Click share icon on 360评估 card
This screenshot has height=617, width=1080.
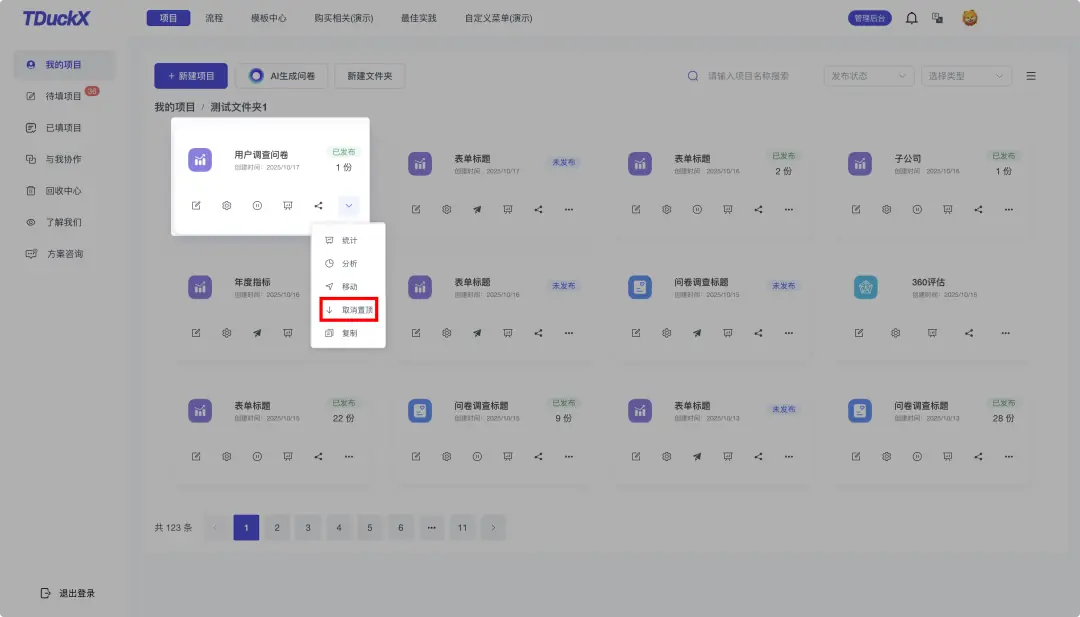969,333
